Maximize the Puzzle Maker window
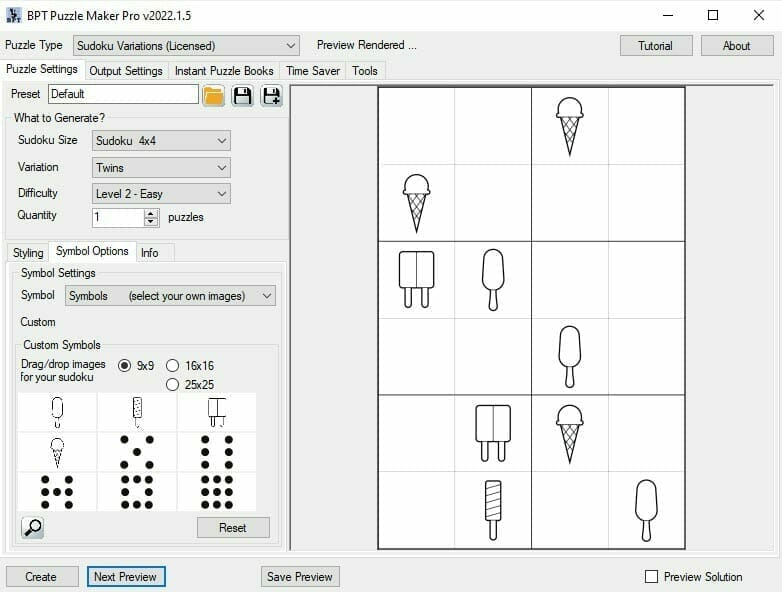The width and height of the screenshot is (782, 592). pyautogui.click(x=713, y=15)
